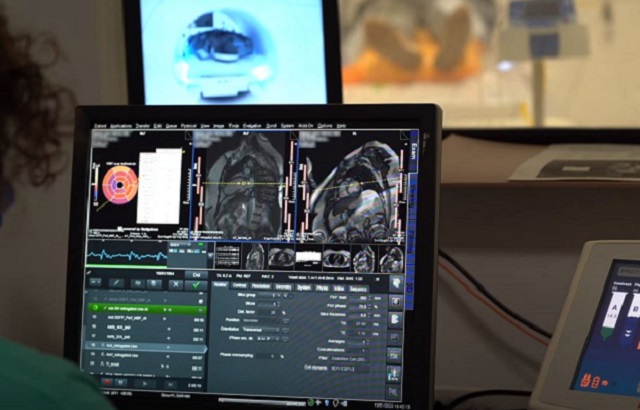The height and width of the screenshot is (410, 640).
Task: Open the Evaluation menu
Action: point(252,126)
